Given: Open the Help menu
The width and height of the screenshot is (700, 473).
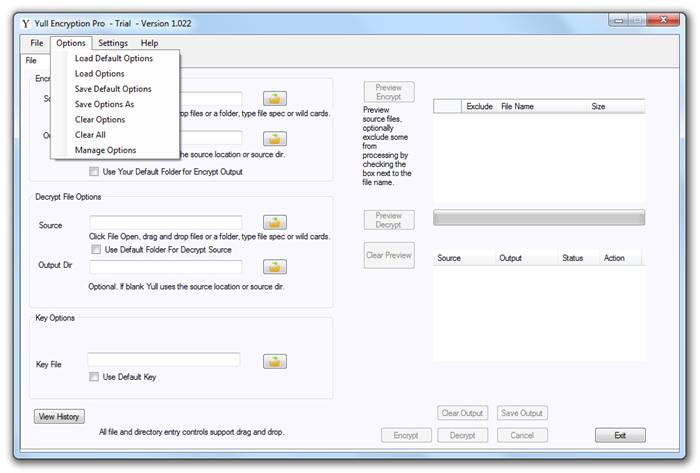Looking at the screenshot, I should pyautogui.click(x=149, y=43).
